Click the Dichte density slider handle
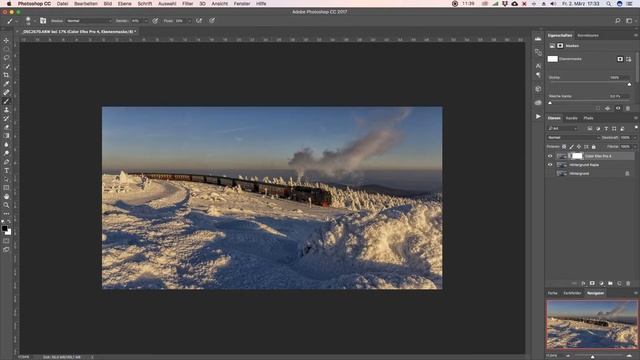This screenshot has height=360, width=640. point(629,84)
